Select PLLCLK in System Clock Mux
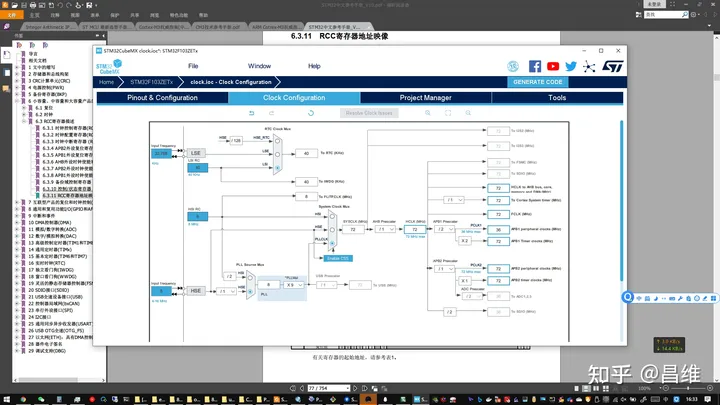The width and height of the screenshot is (720, 405). pyautogui.click(x=332, y=243)
